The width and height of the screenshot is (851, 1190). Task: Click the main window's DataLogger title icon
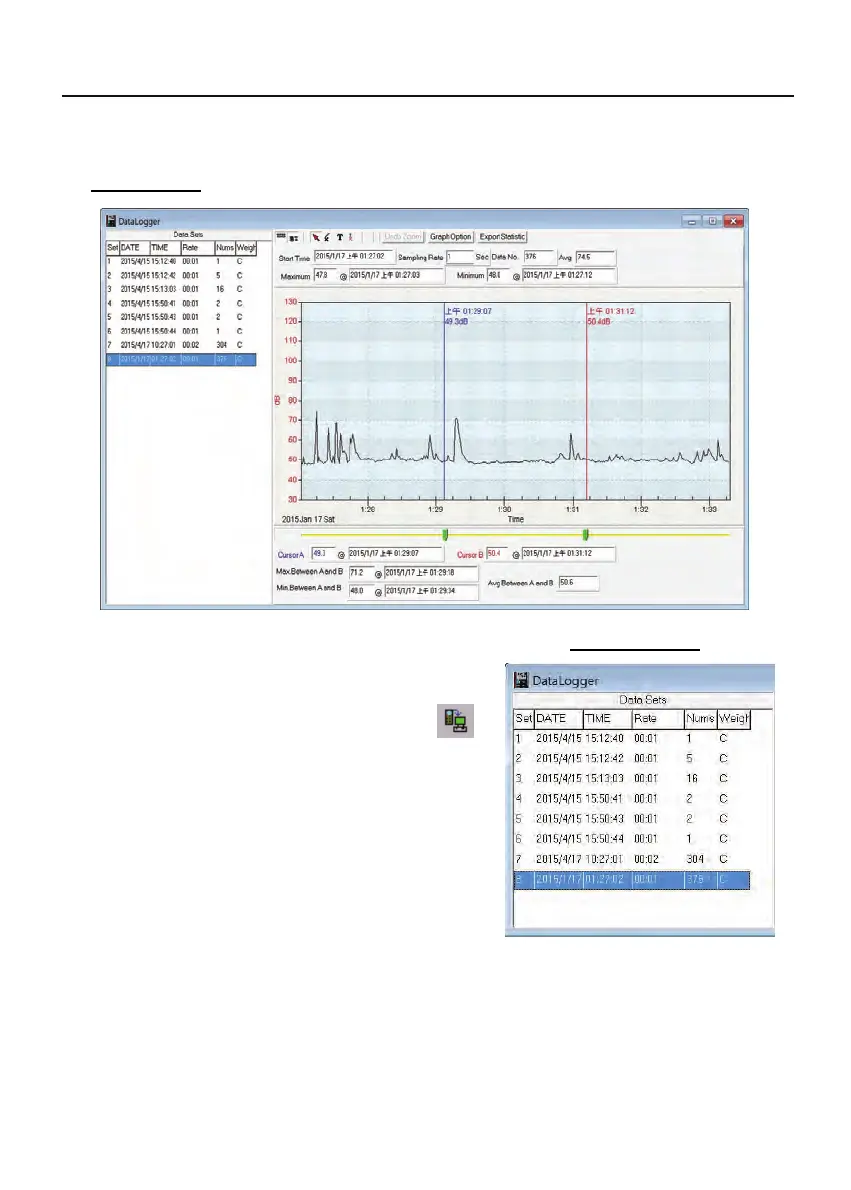[111, 221]
